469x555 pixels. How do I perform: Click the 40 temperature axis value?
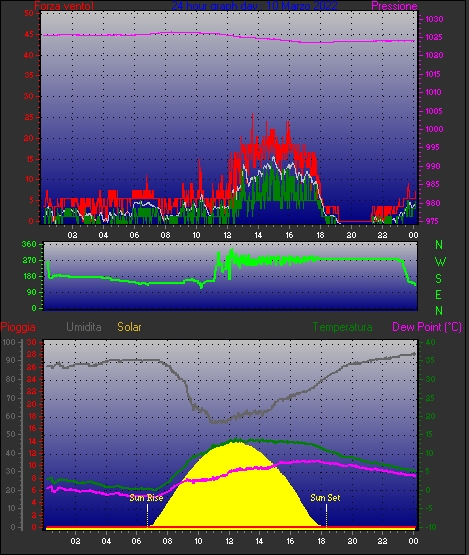(430, 342)
